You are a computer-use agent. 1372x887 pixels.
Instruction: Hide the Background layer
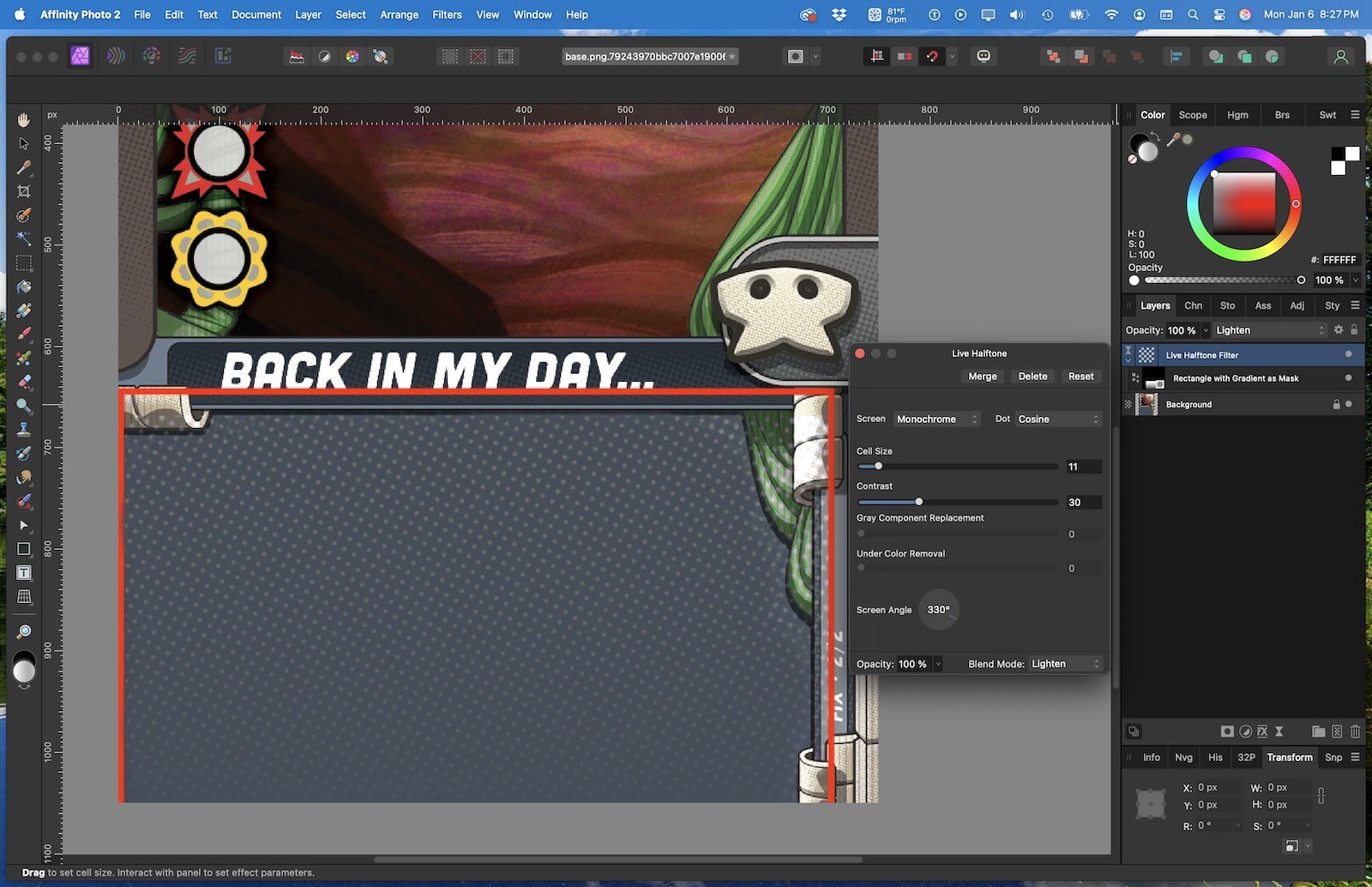pos(1348,404)
